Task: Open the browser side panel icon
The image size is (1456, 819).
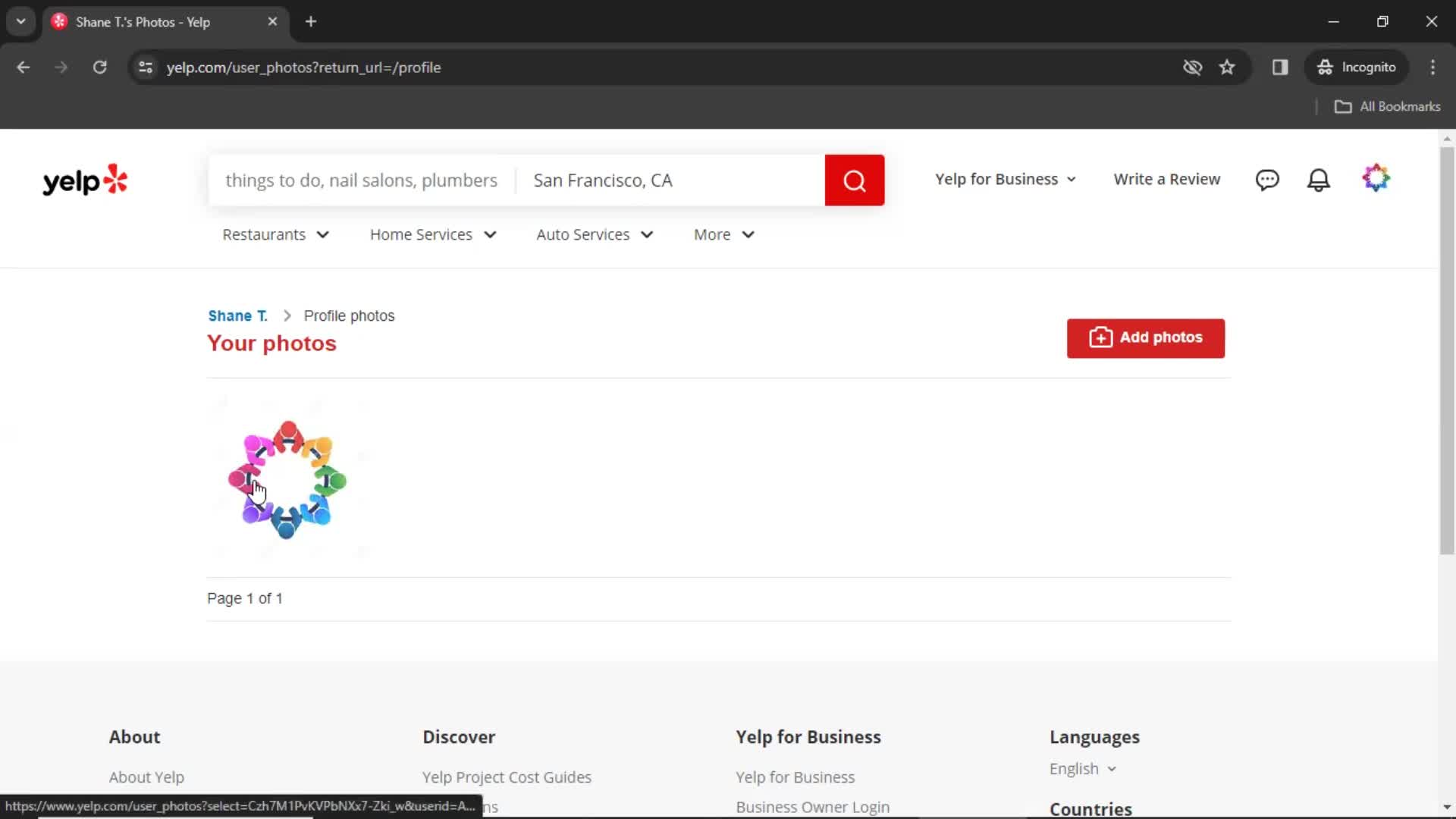Action: pyautogui.click(x=1280, y=67)
